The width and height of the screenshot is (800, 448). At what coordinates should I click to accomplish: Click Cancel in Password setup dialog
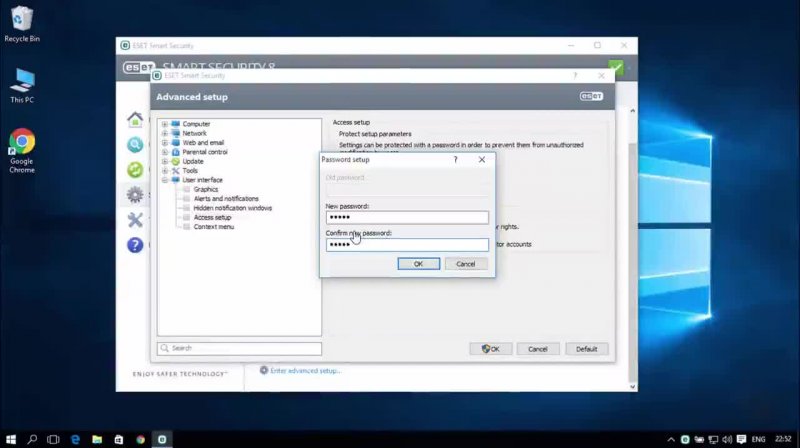(x=466, y=264)
